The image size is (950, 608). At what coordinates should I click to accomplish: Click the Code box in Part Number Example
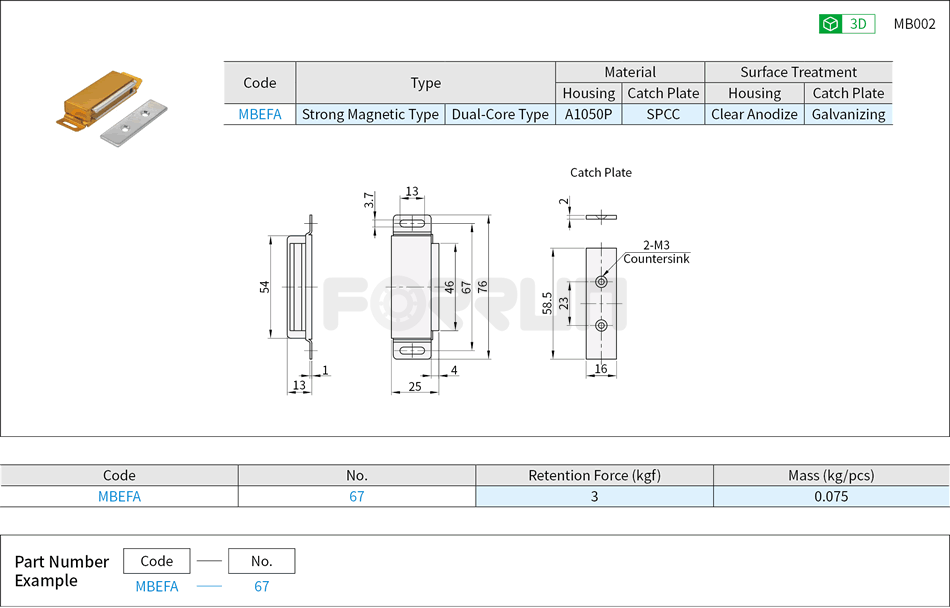pos(156,561)
